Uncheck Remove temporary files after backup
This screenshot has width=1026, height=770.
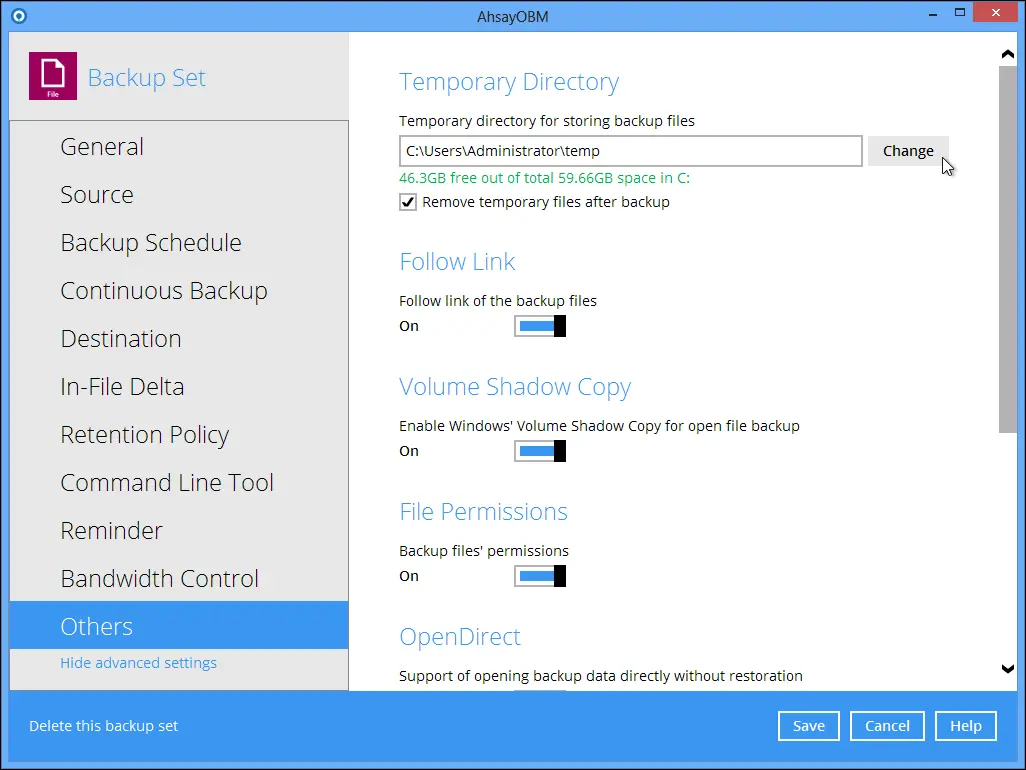407,201
